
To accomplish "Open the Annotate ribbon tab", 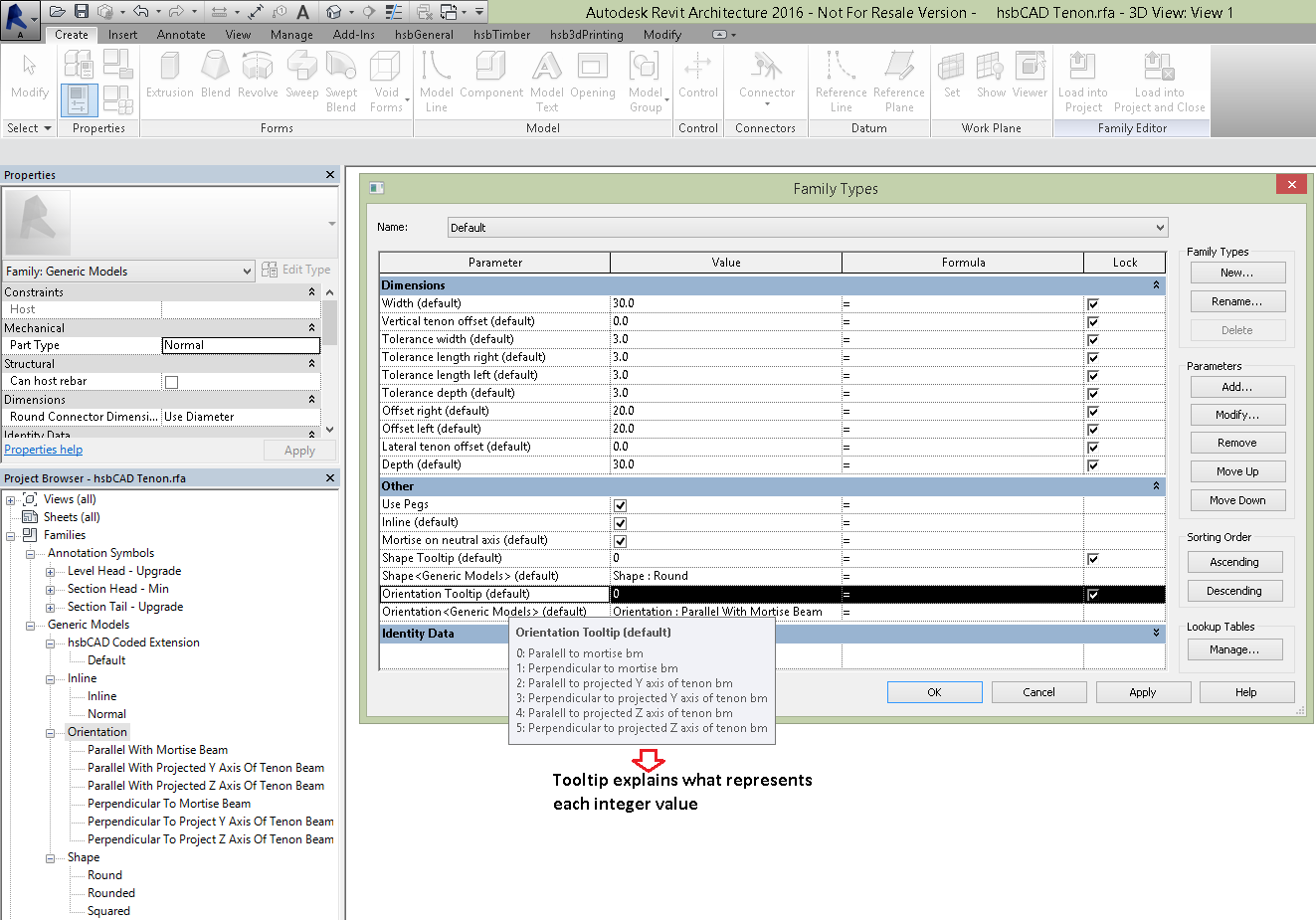I will point(181,33).
